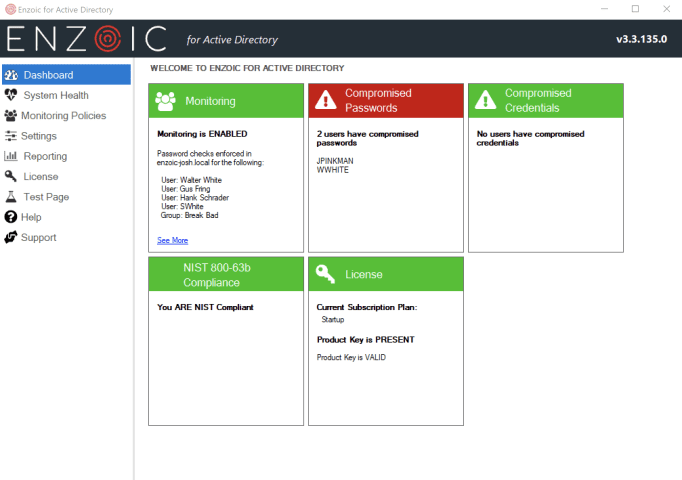Click the NIST 800-63b Compliance header

pos(225,274)
